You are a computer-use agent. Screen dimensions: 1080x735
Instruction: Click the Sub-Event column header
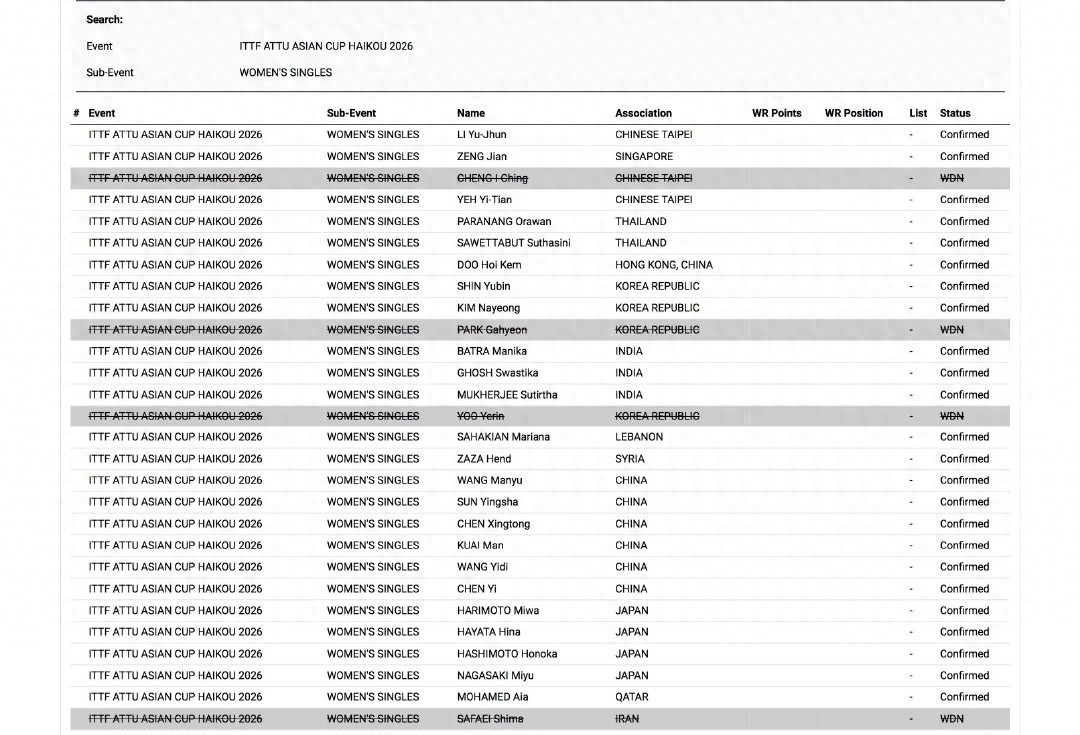click(x=351, y=113)
